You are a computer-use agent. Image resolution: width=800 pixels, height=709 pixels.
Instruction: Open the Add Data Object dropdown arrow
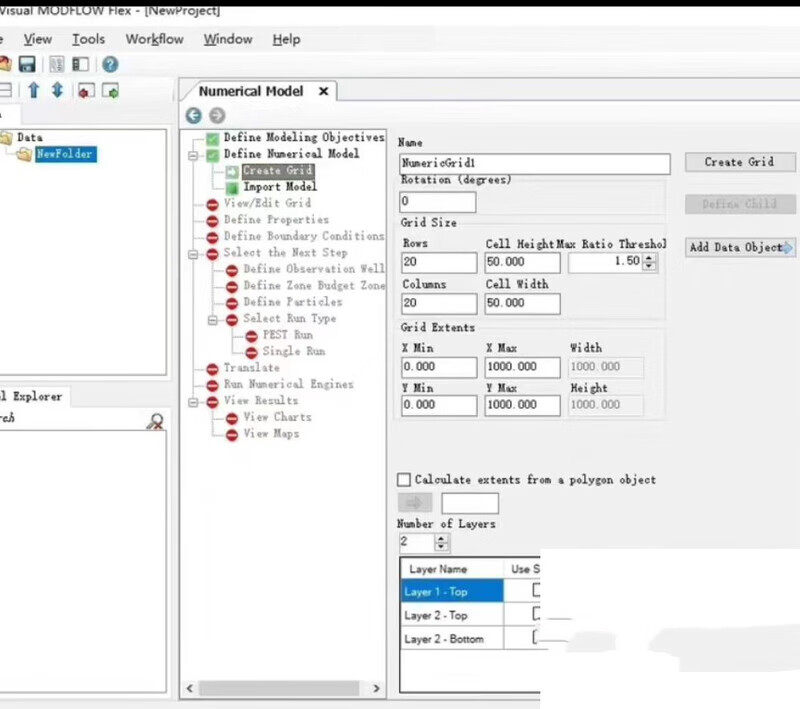pos(789,248)
